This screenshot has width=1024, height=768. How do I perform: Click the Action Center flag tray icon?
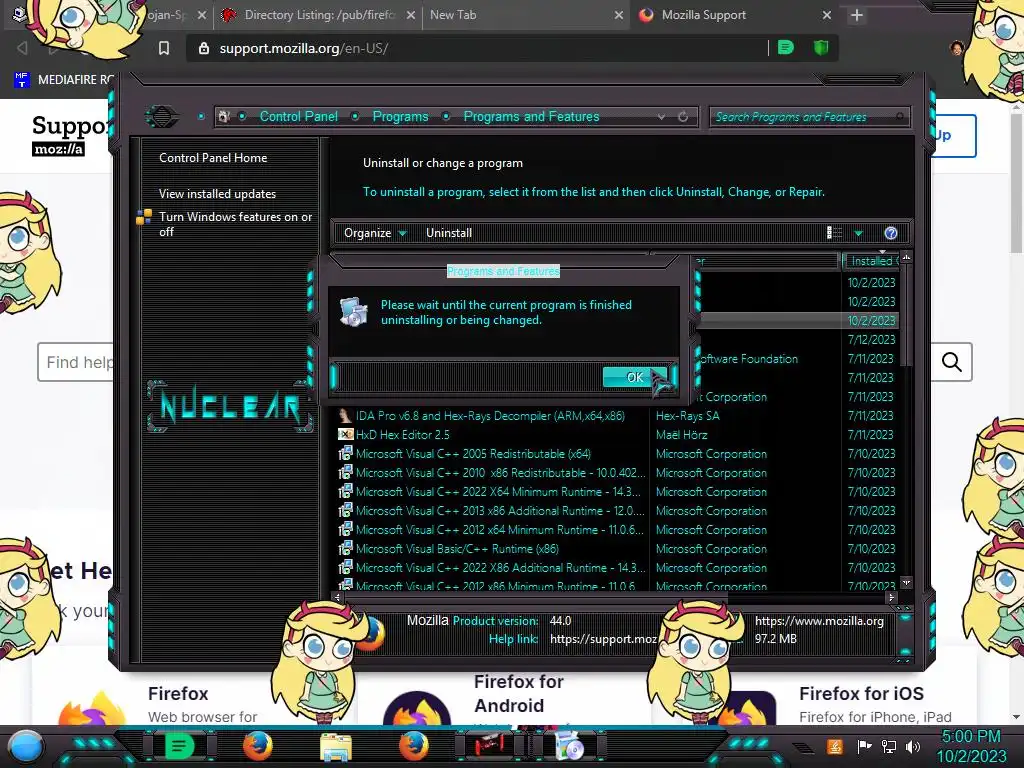[865, 746]
